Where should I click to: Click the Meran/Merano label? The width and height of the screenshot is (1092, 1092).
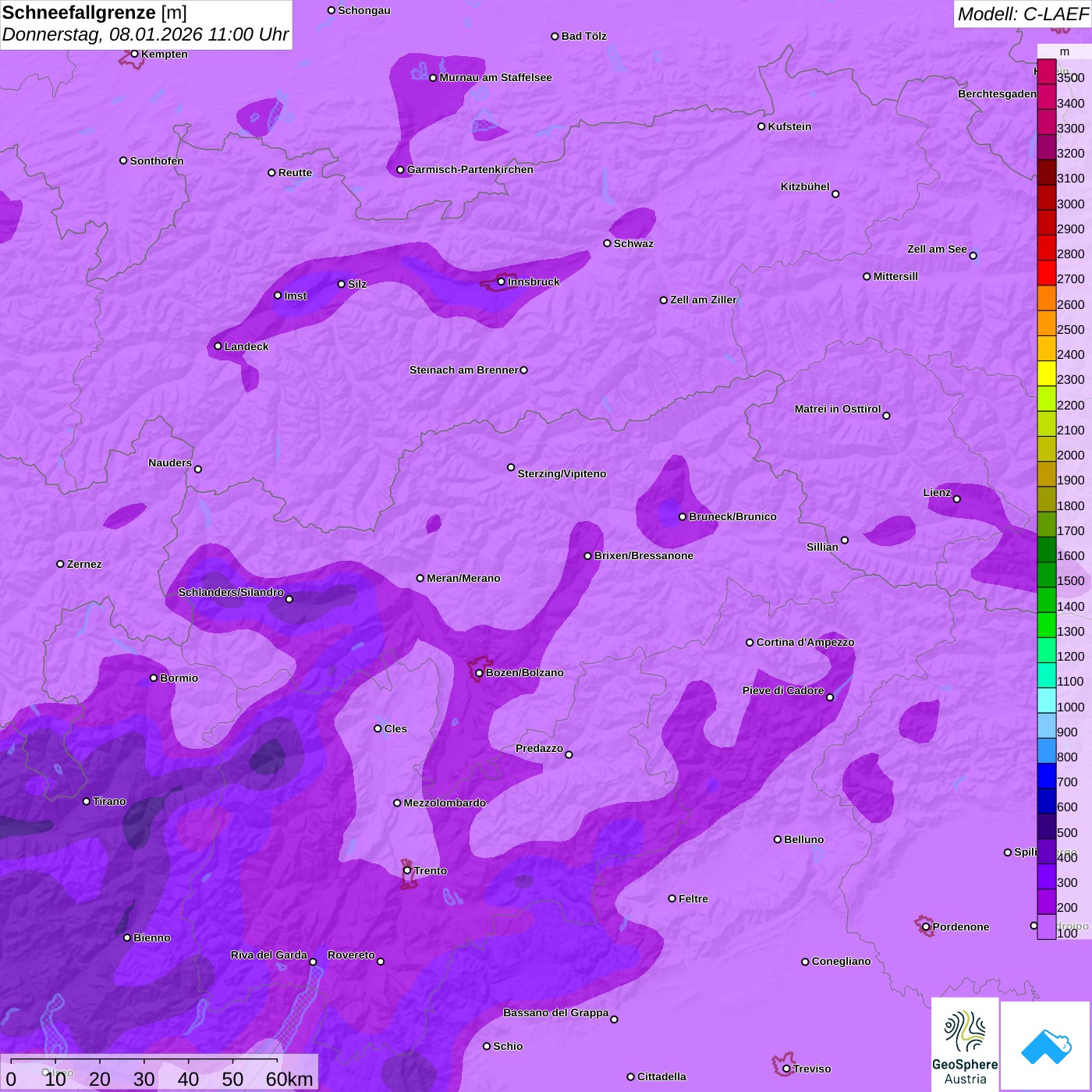[x=463, y=578]
